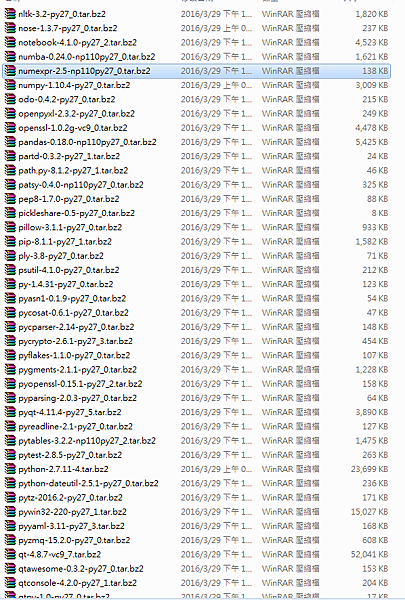Select the file name pytables-3.2.2-np110py27_2.tar.bz2

[x=87, y=440]
